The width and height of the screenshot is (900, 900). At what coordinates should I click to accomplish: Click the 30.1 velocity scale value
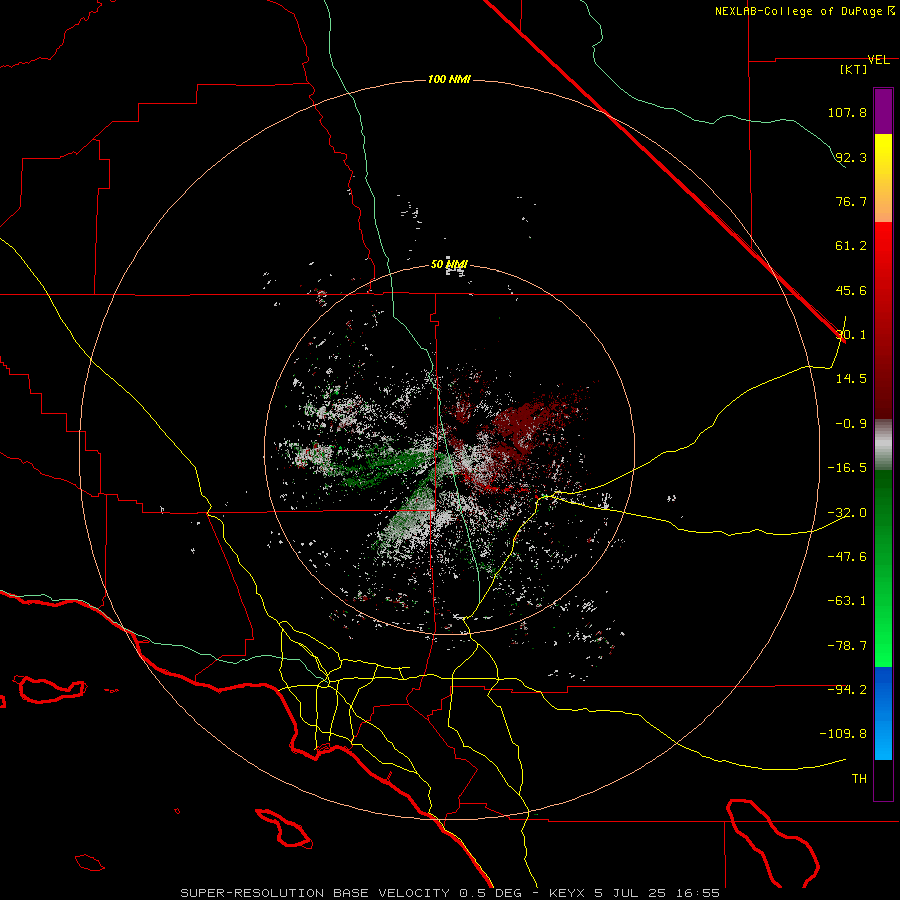click(851, 335)
